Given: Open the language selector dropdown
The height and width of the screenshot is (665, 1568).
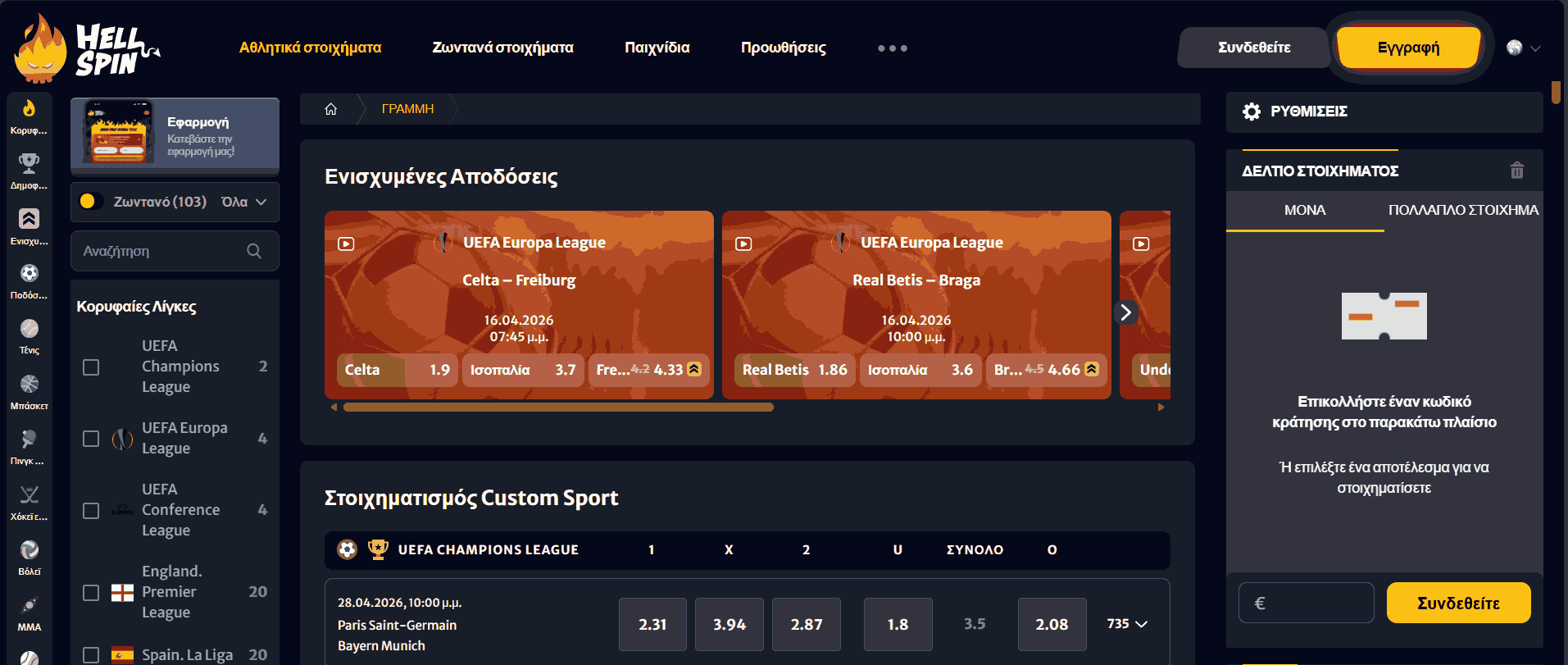Looking at the screenshot, I should [1523, 48].
